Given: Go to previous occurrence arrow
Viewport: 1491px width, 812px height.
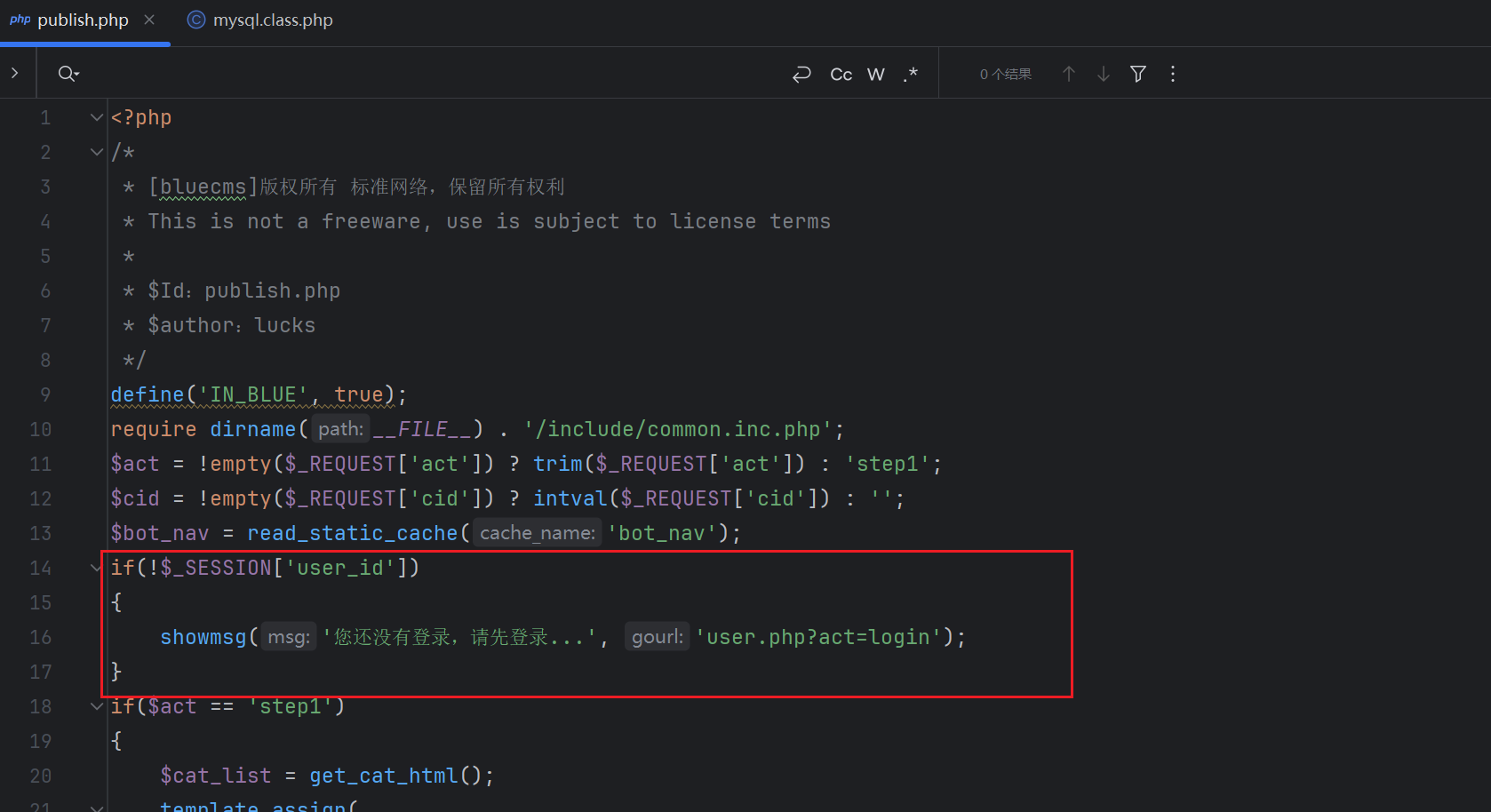Looking at the screenshot, I should coord(1069,74).
